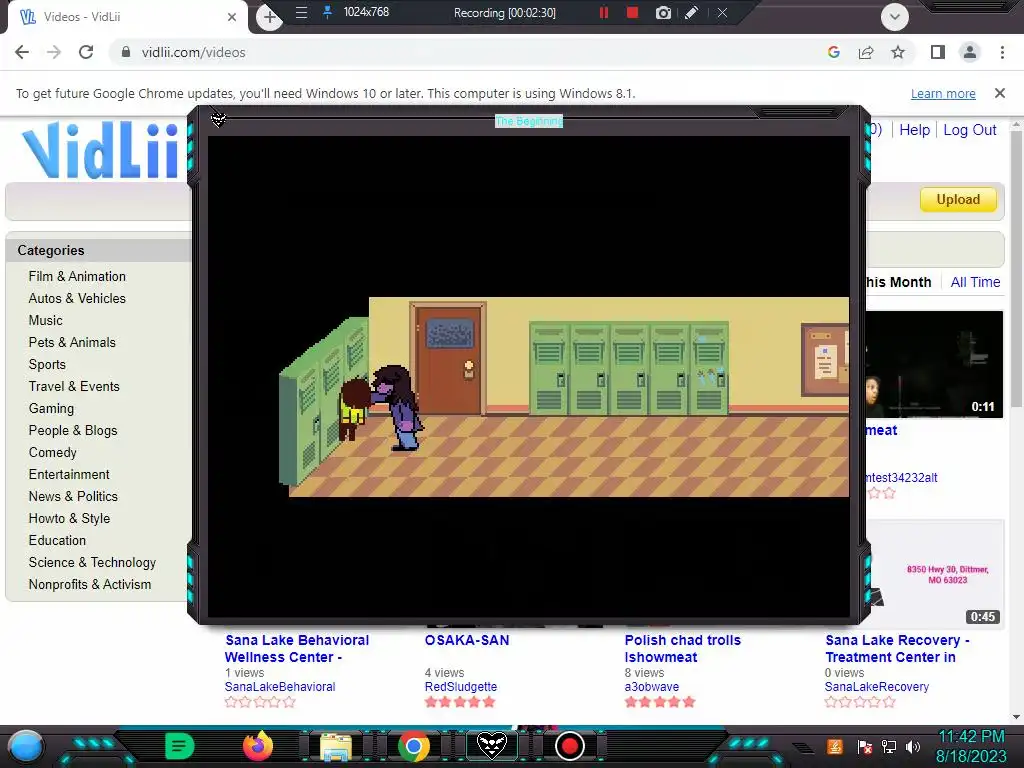This screenshot has height=768, width=1024.
Task: Visit the a3obwave channel
Action: coord(651,687)
